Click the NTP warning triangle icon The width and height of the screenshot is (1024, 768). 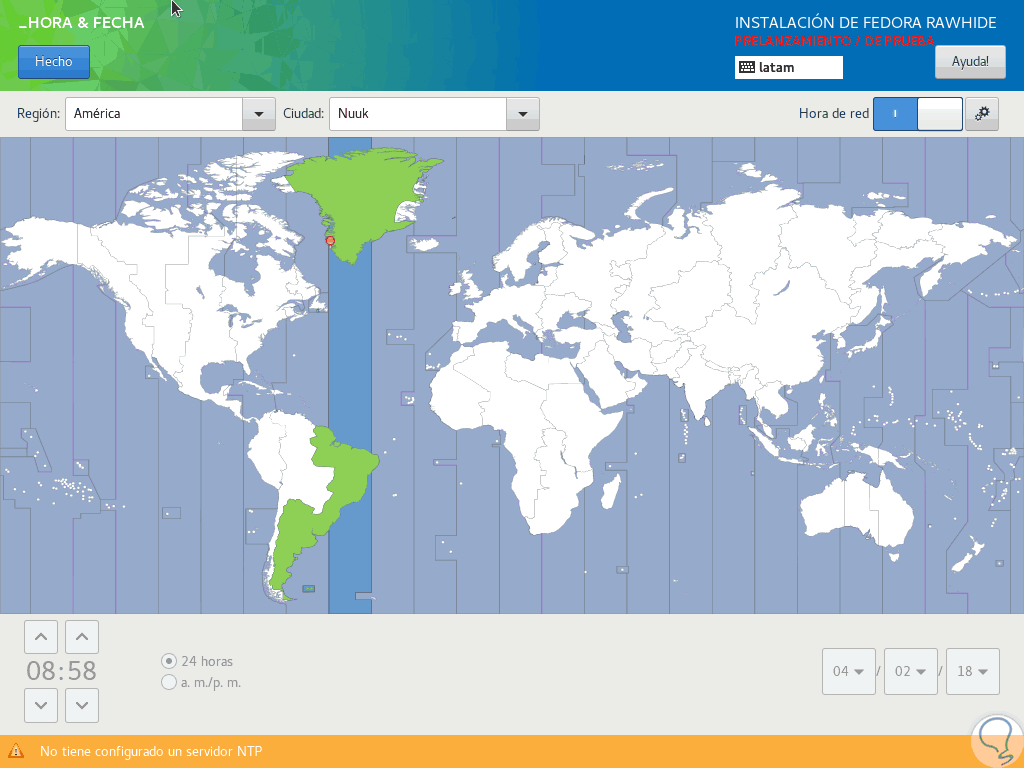(16, 751)
